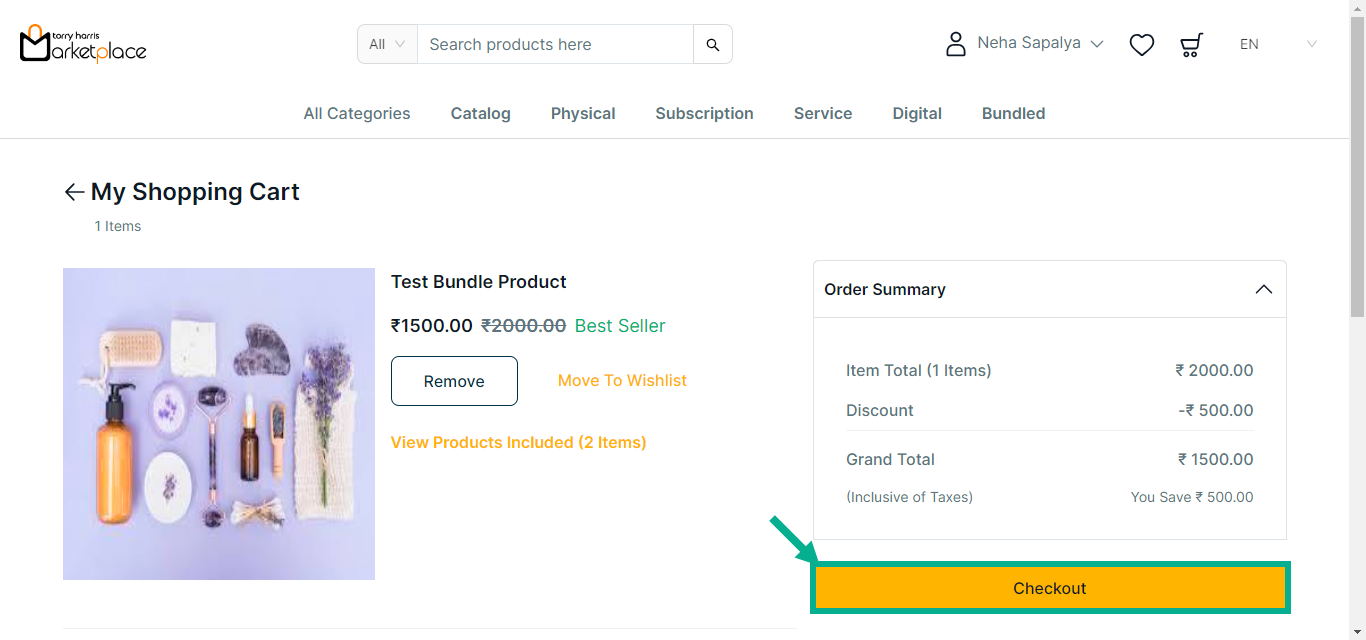
Task: Click the Search products here field
Action: pyautogui.click(x=555, y=44)
